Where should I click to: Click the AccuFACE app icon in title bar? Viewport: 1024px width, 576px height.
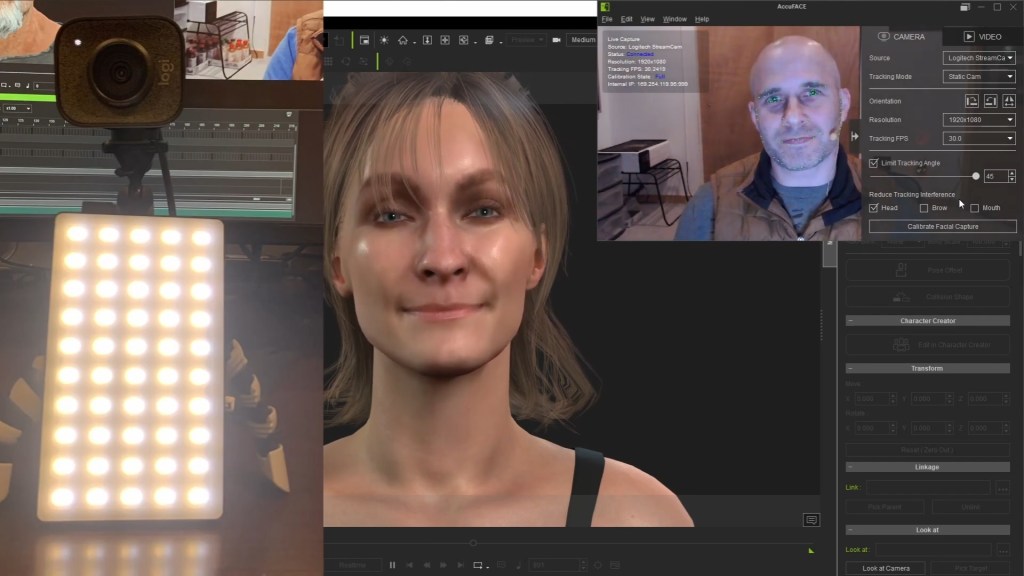[605, 7]
